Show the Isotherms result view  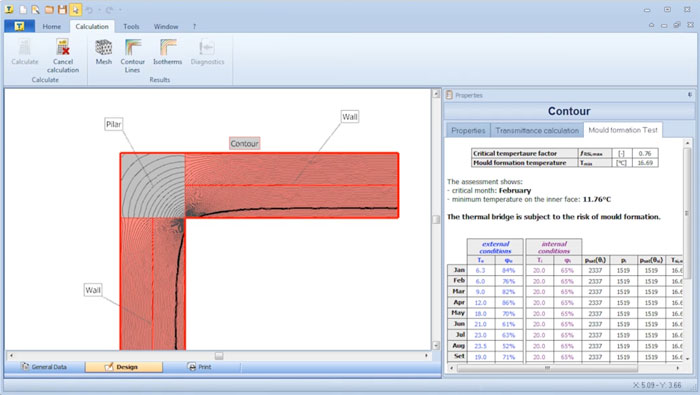point(167,52)
